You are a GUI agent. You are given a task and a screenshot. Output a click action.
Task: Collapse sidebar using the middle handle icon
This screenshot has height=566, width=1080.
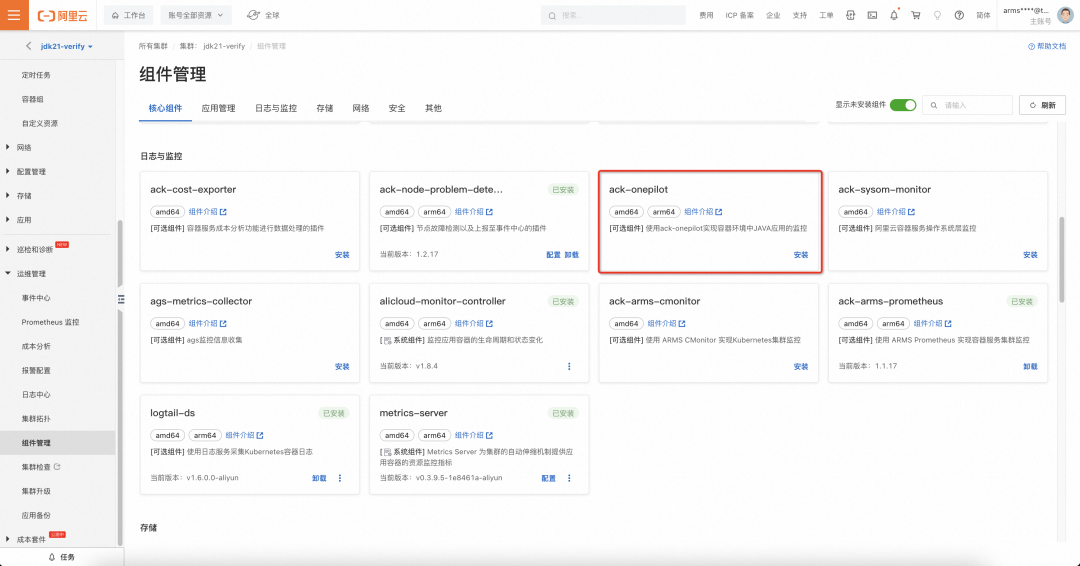coord(121,299)
